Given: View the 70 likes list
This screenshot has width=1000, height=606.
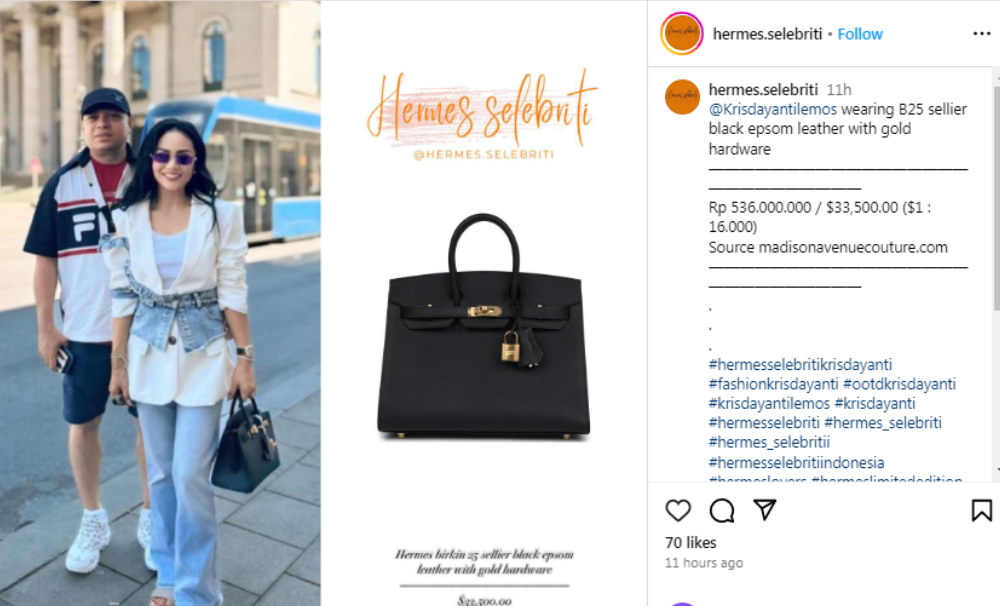Looking at the screenshot, I should click(x=691, y=543).
